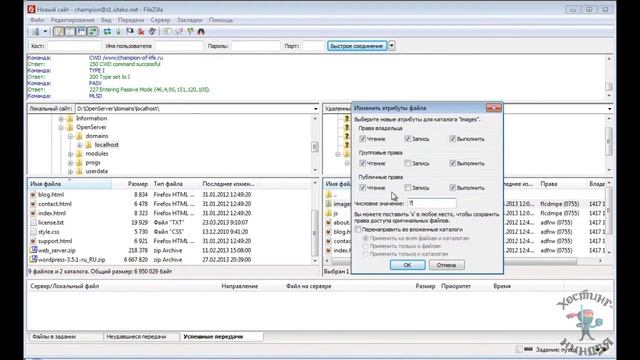This screenshot has height=360, width=640.
Task: Toggle message log display toolbar icon
Action: point(58,31)
